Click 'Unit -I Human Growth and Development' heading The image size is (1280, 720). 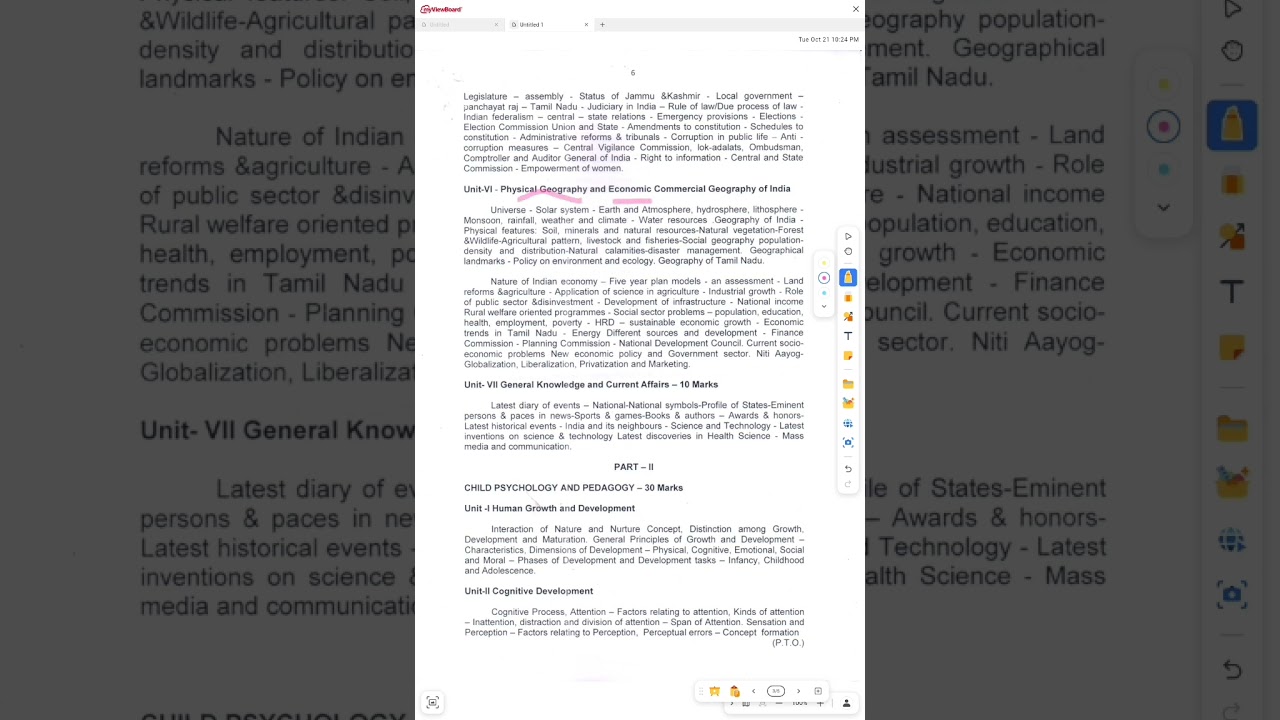[x=549, y=508]
